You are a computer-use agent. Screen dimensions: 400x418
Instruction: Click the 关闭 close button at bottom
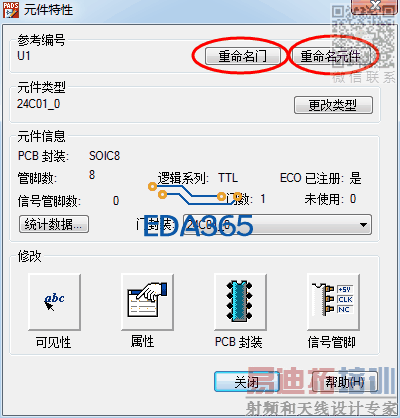247,382
